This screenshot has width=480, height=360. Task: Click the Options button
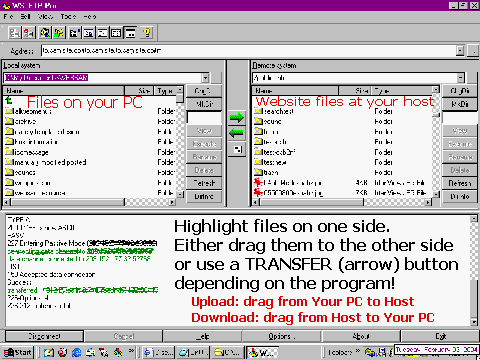pyautogui.click(x=282, y=336)
